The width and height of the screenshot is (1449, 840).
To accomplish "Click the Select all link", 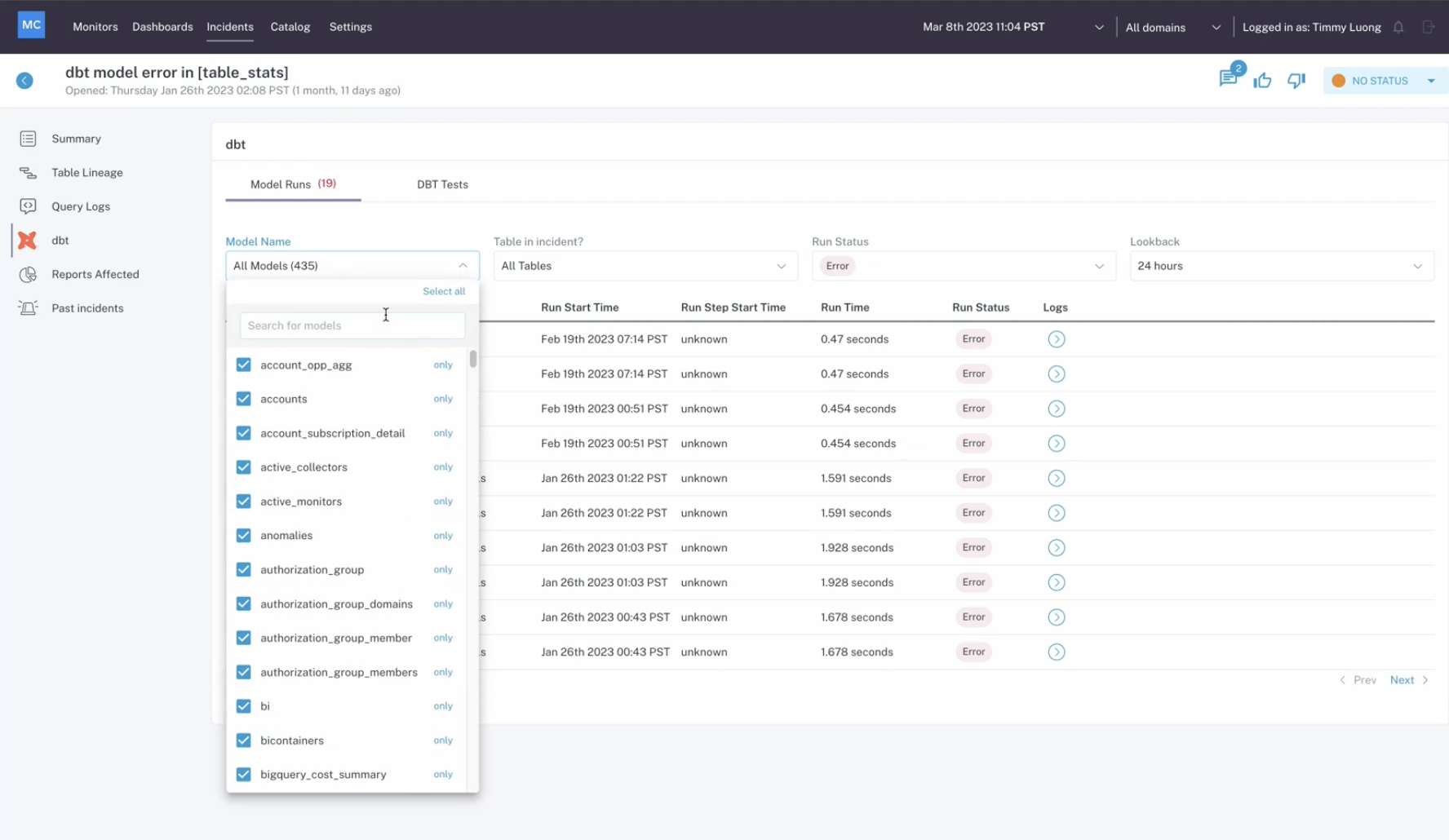I will click(444, 291).
